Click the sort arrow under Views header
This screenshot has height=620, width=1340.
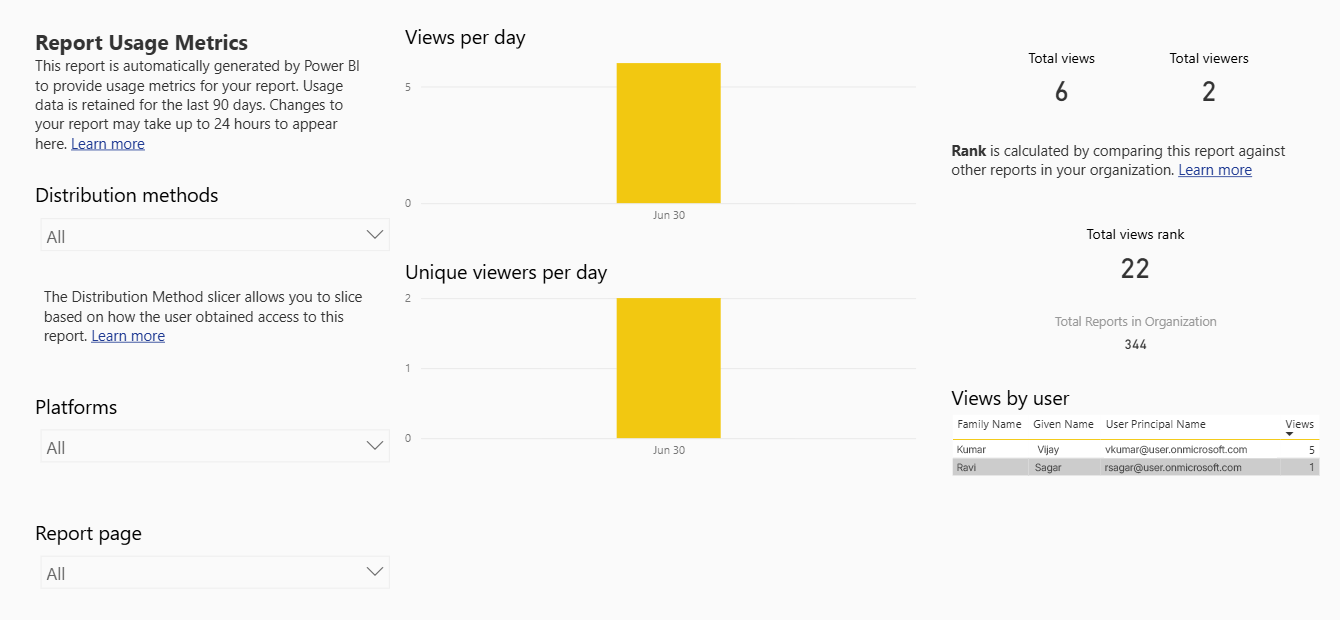(x=1289, y=434)
